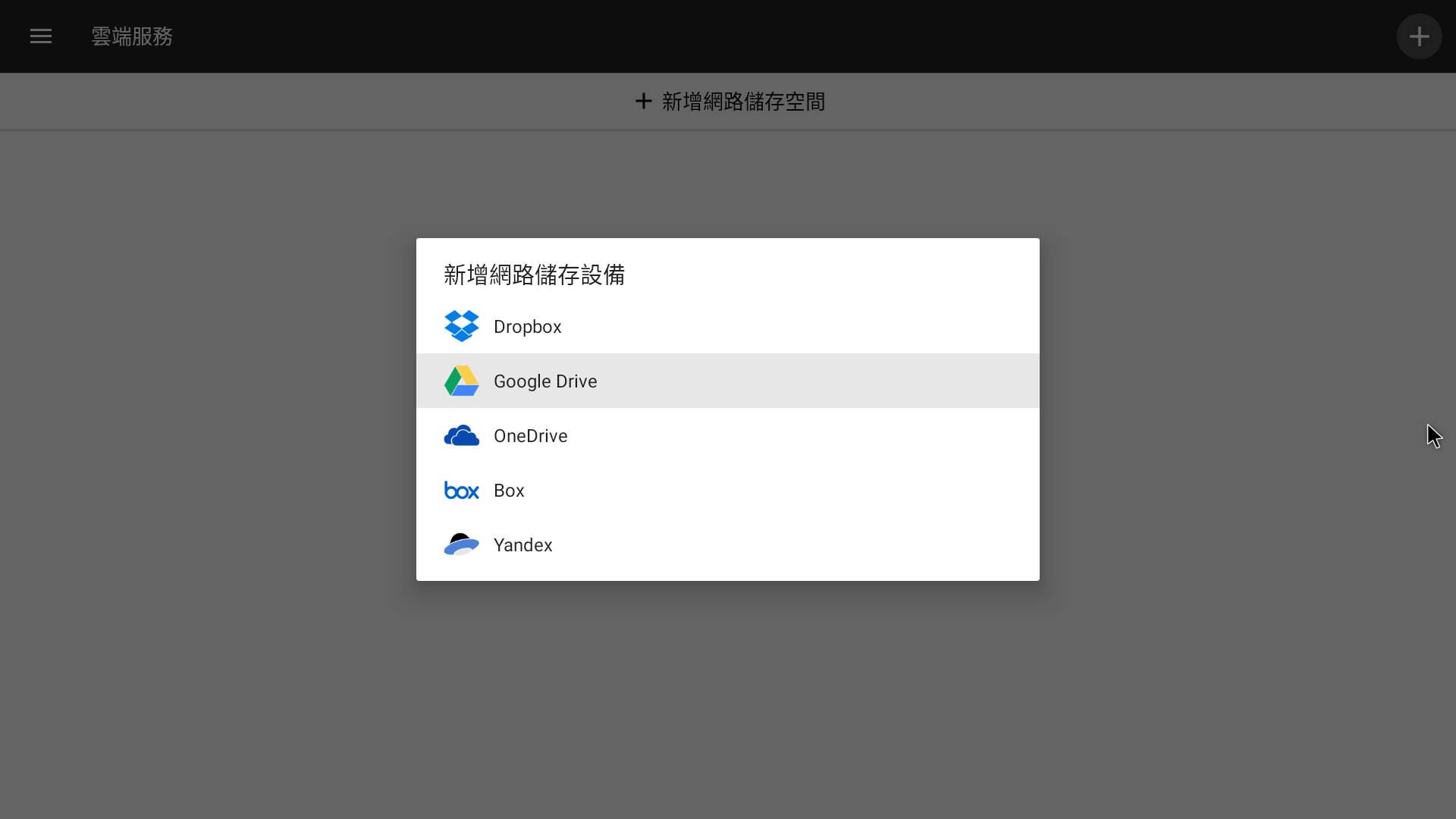
Task: Click the Google Drive triangle icon
Action: (461, 381)
